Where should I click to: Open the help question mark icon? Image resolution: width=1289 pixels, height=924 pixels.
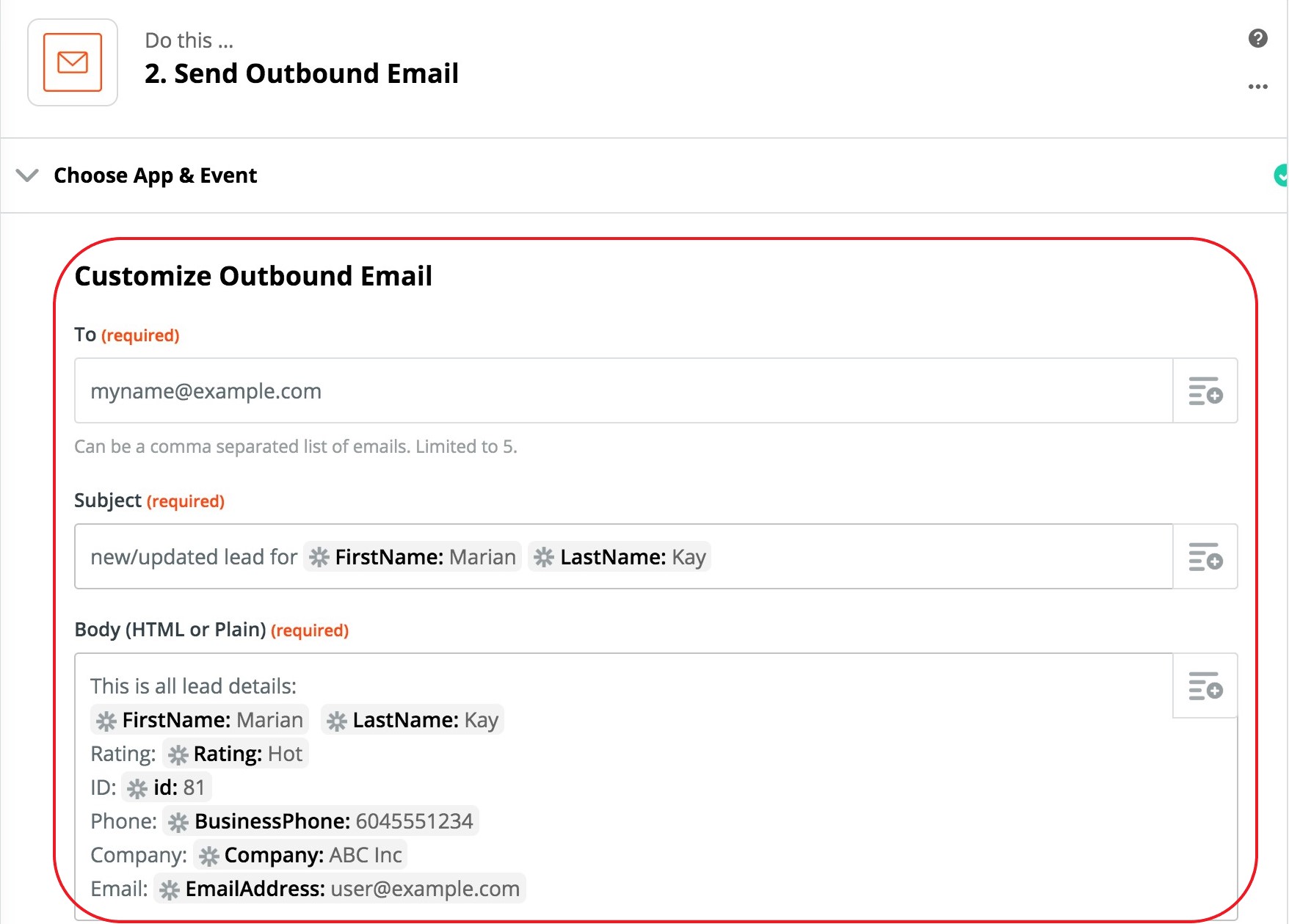pyautogui.click(x=1257, y=38)
